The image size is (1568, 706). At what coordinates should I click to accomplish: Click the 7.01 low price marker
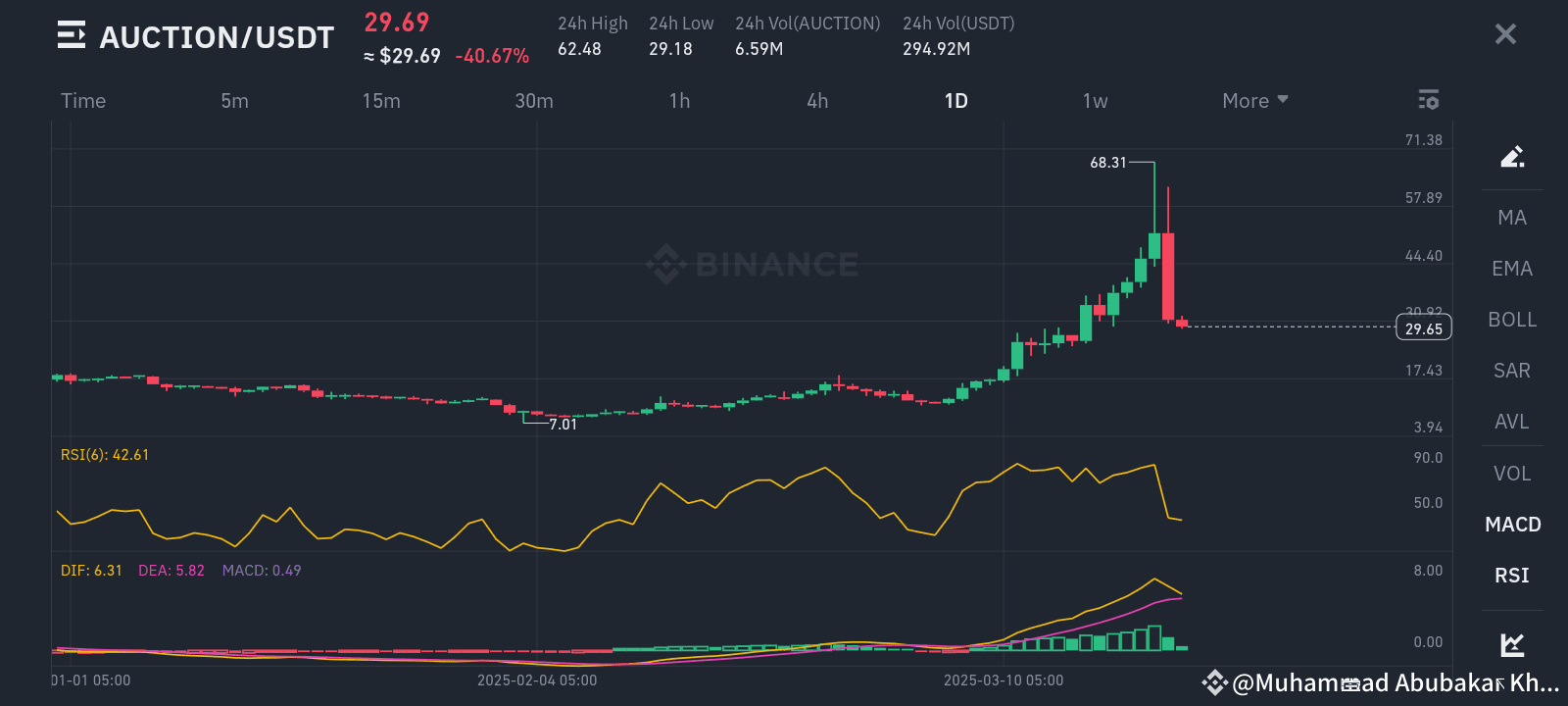pos(563,425)
